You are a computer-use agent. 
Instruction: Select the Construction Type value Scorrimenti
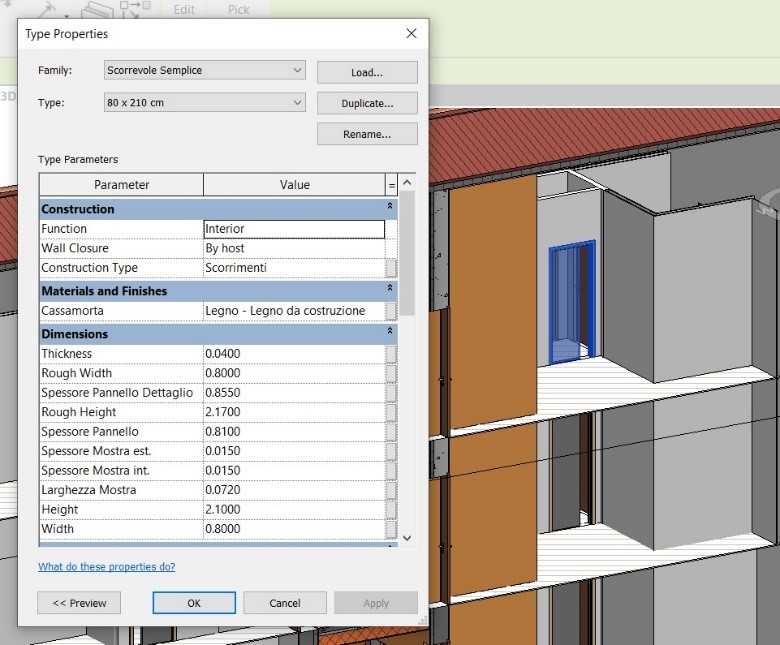294,268
